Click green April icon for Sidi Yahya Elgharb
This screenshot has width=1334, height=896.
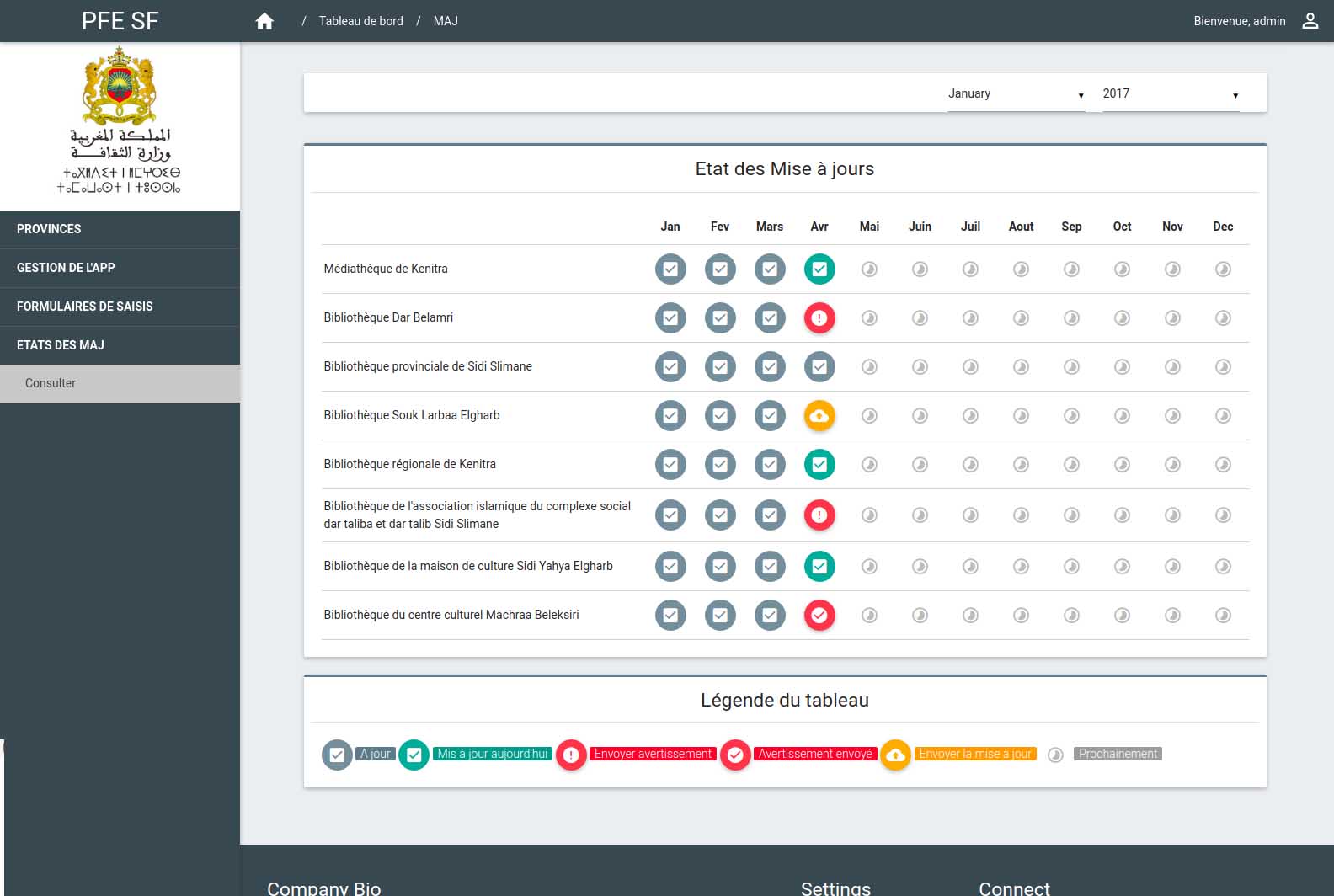(819, 567)
